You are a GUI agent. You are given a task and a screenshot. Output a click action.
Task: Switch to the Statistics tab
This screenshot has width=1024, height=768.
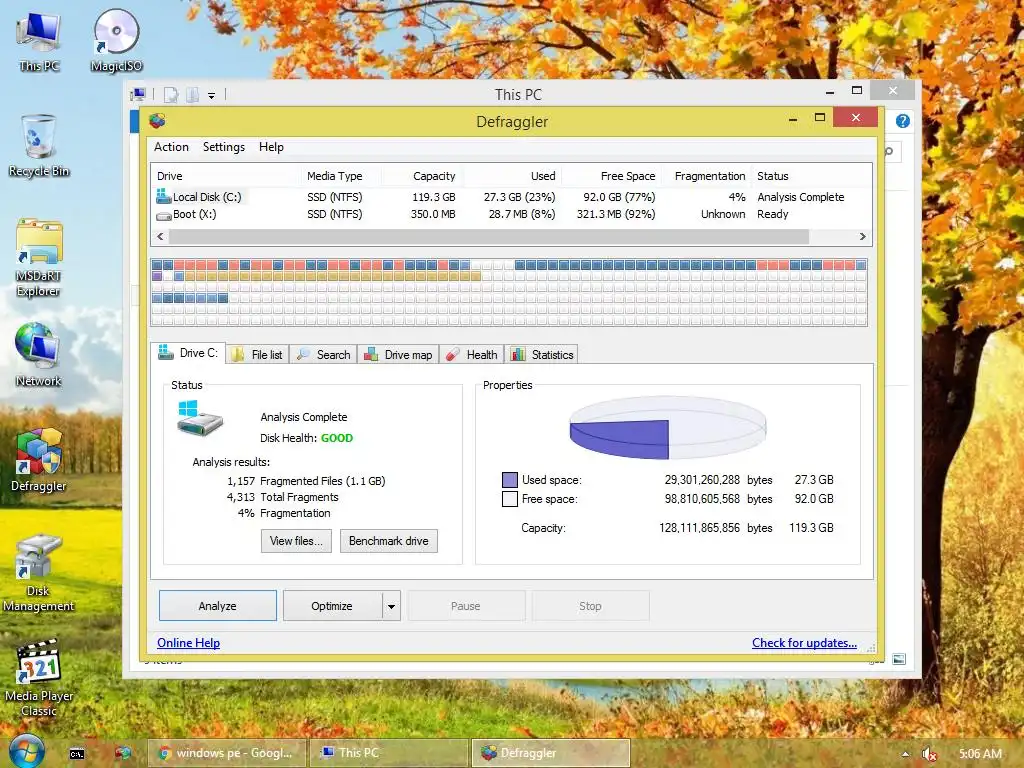(542, 355)
